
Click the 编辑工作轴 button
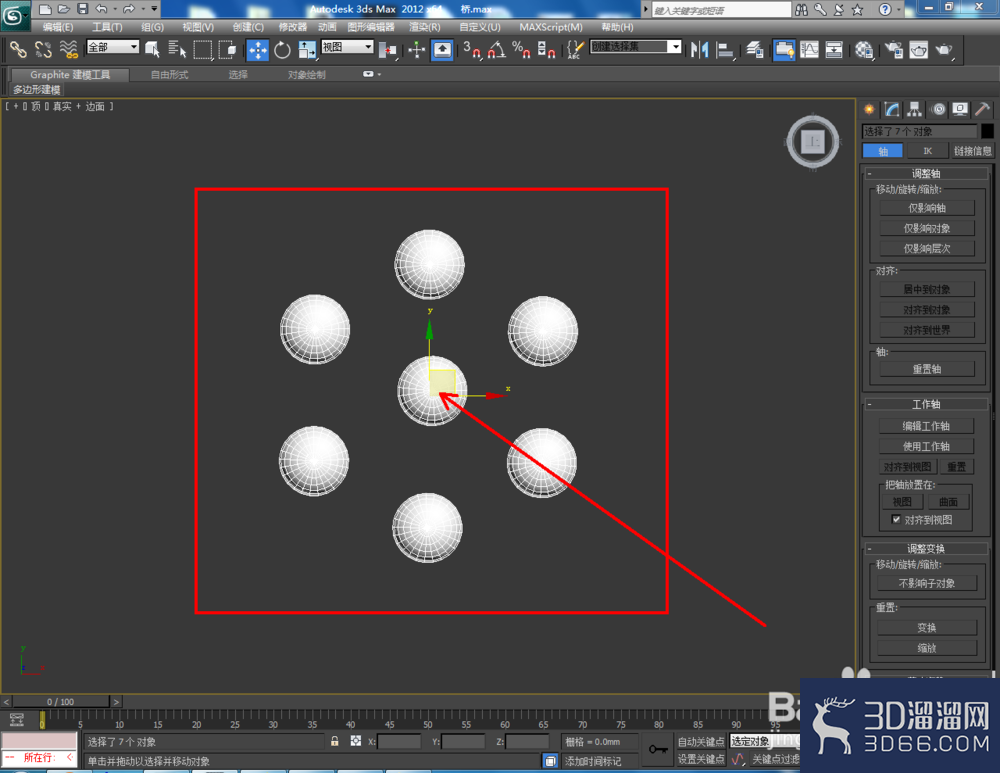point(926,426)
